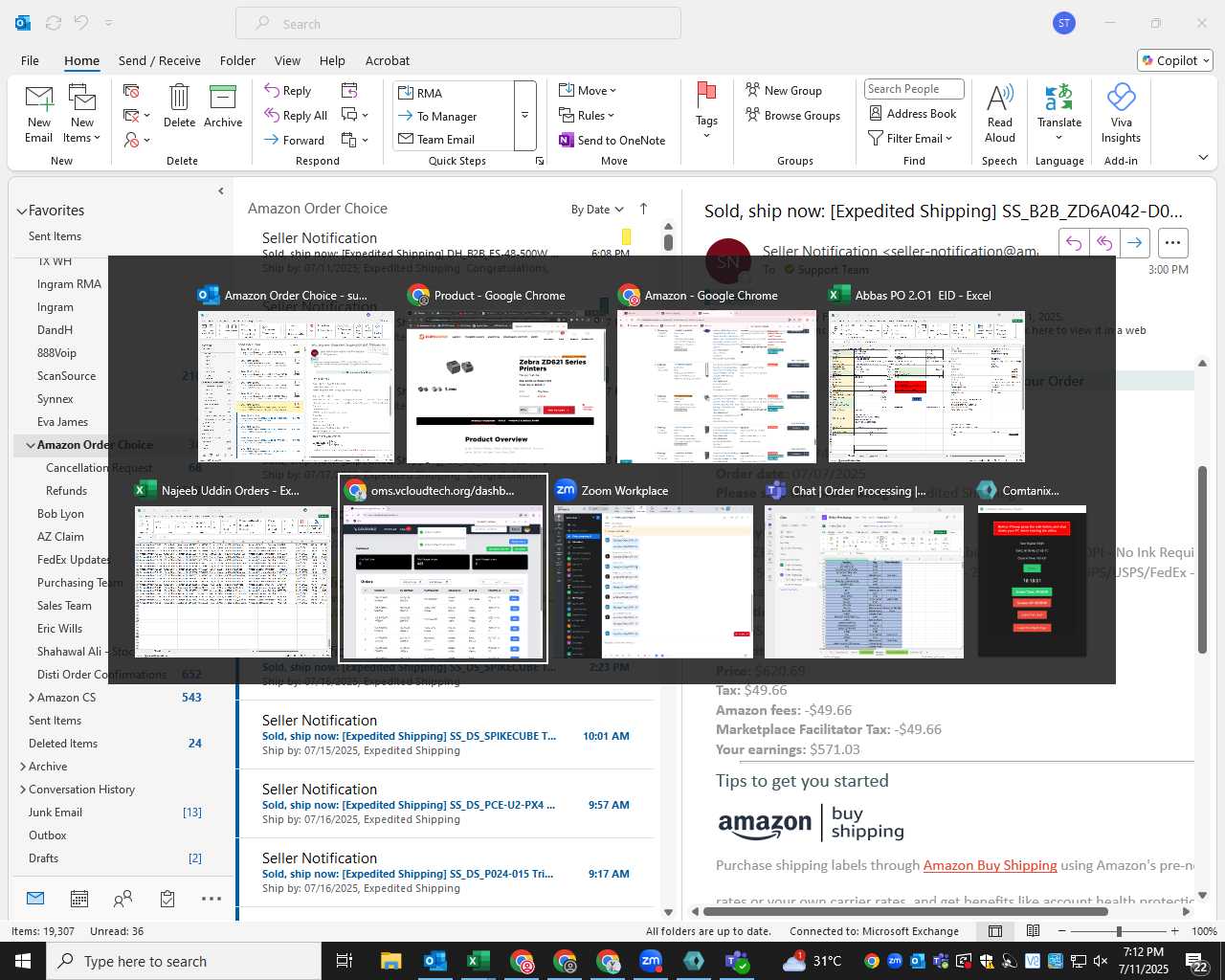Screen dimensions: 1225x980
Task: Open the File menu
Action: (x=30, y=60)
